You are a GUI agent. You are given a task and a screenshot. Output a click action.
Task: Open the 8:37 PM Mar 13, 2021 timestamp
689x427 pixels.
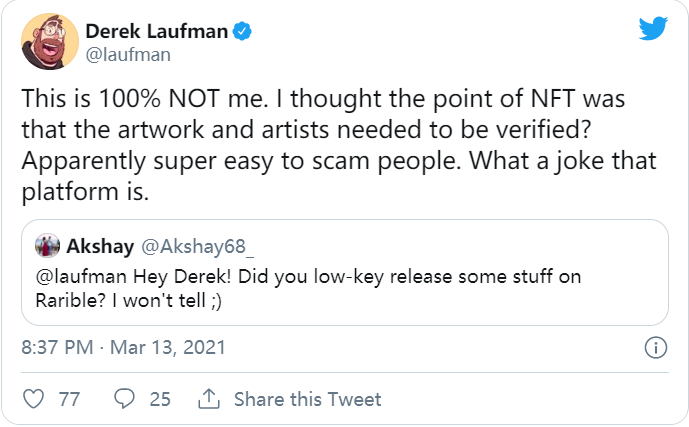(124, 348)
